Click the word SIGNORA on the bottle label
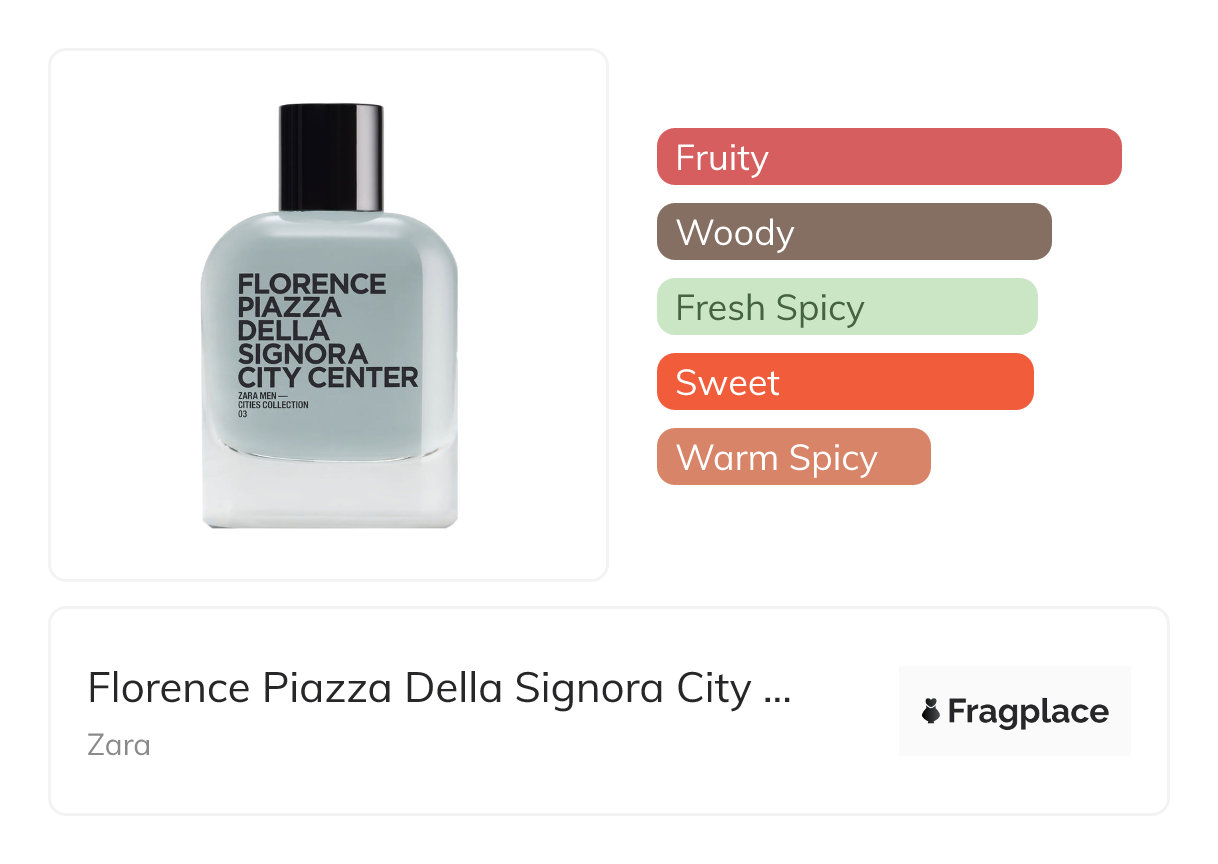1218x864 pixels. 302,353
